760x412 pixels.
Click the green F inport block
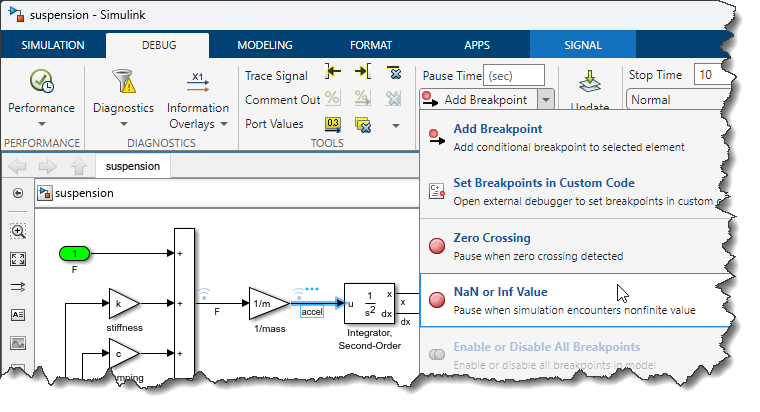coord(74,254)
